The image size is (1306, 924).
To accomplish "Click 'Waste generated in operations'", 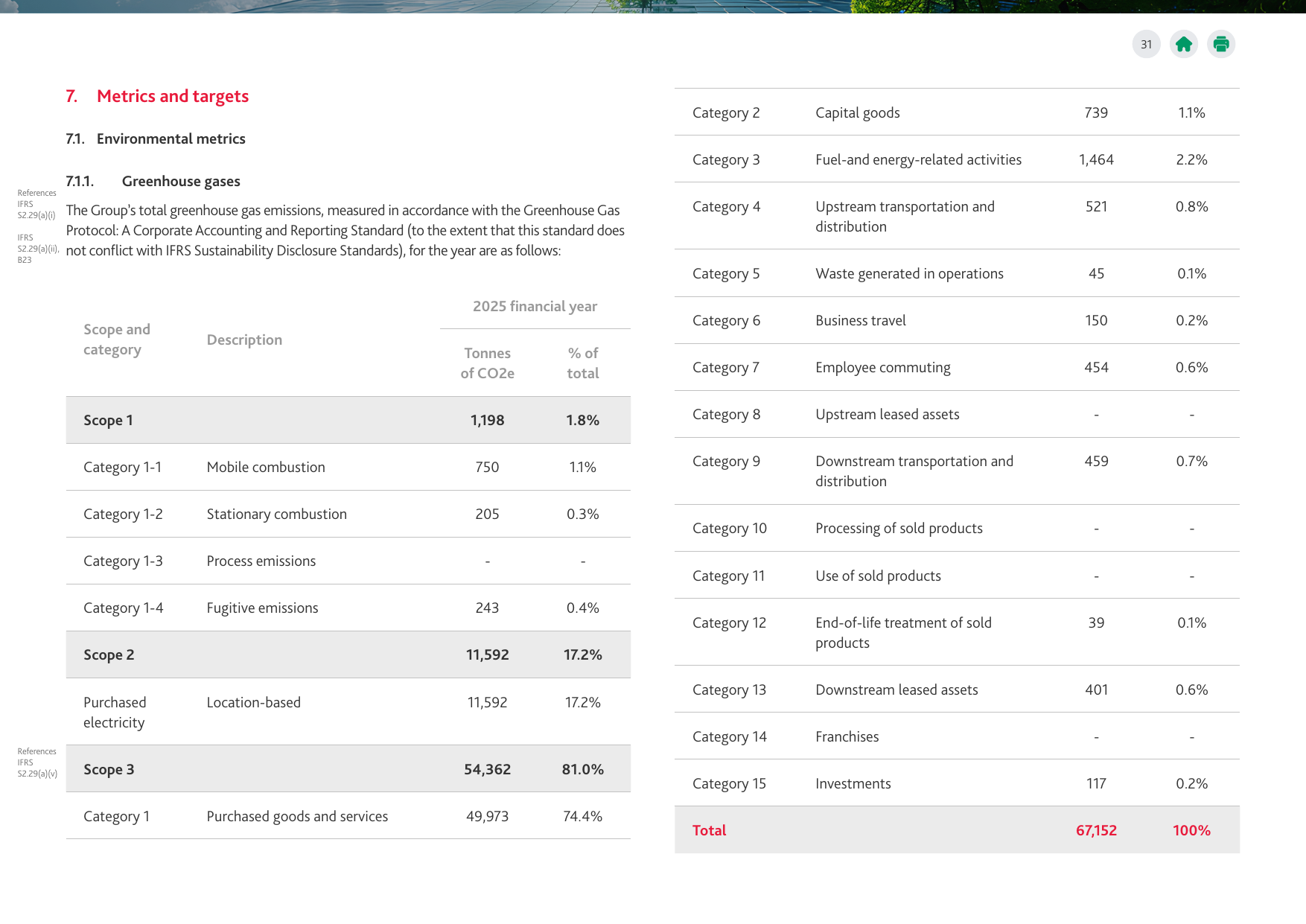I will point(909,273).
